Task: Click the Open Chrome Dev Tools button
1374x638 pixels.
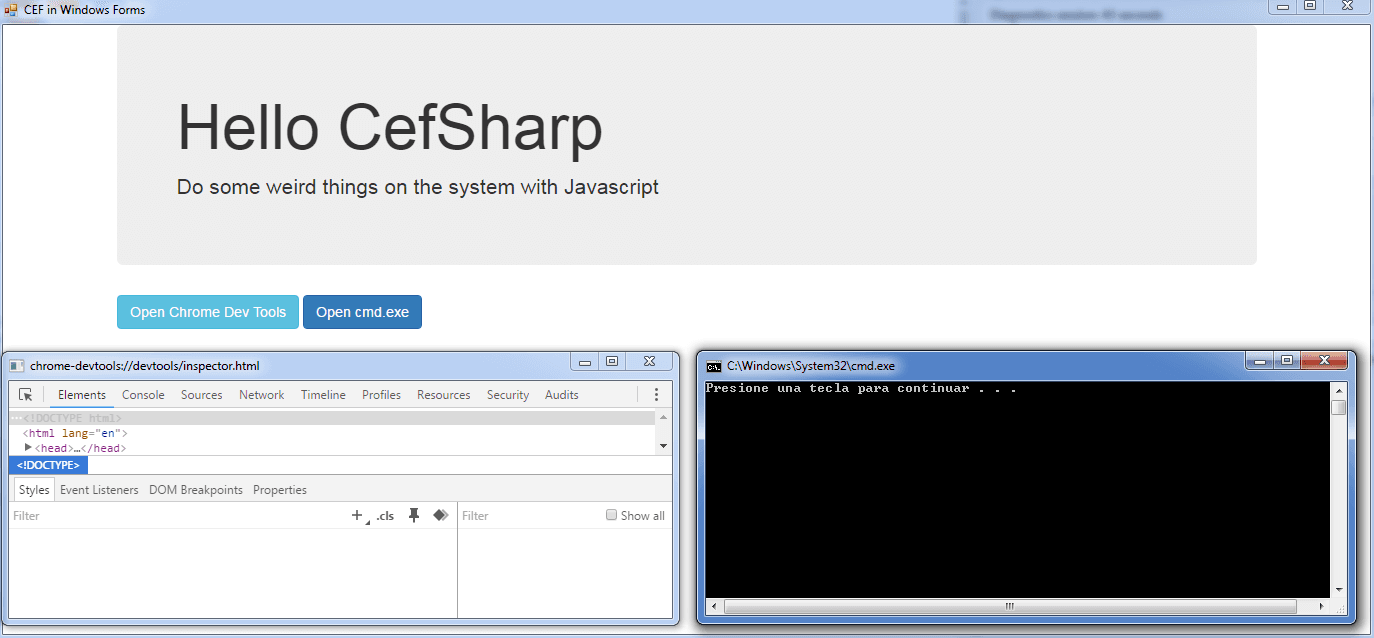Action: [207, 311]
